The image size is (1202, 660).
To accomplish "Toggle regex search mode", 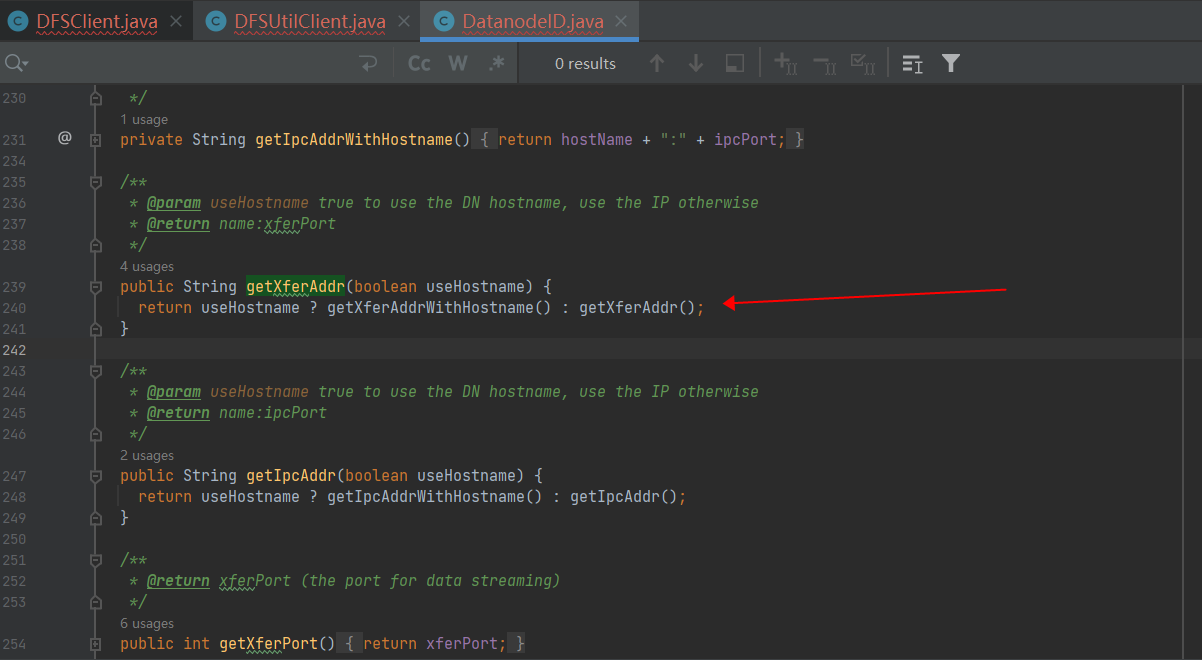I will click(x=495, y=62).
